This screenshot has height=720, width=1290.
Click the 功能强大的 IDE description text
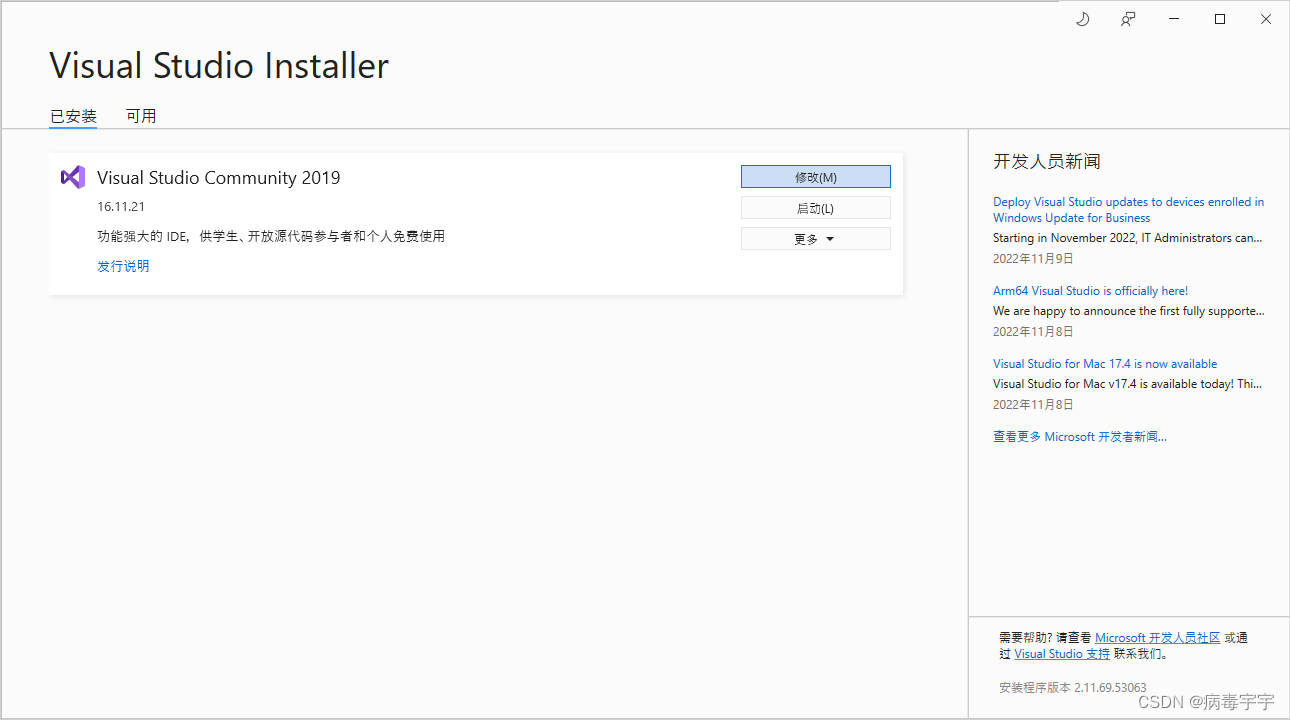coord(271,237)
